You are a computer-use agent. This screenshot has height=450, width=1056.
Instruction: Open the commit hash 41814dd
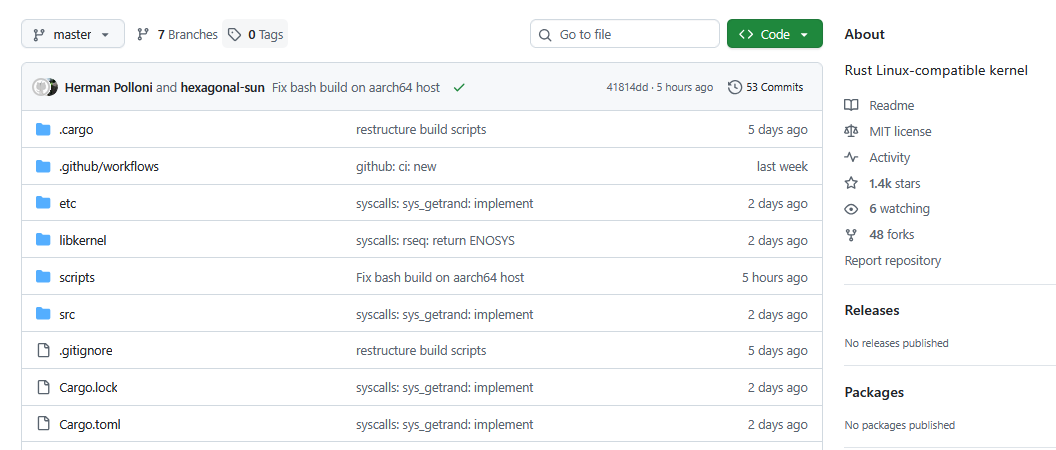point(627,87)
